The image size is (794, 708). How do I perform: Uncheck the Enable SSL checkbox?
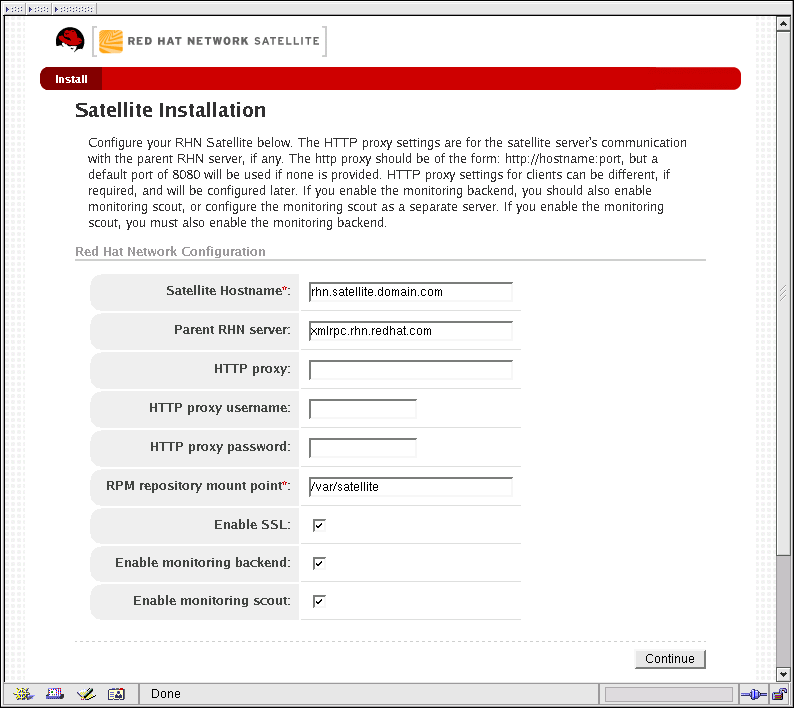click(319, 525)
